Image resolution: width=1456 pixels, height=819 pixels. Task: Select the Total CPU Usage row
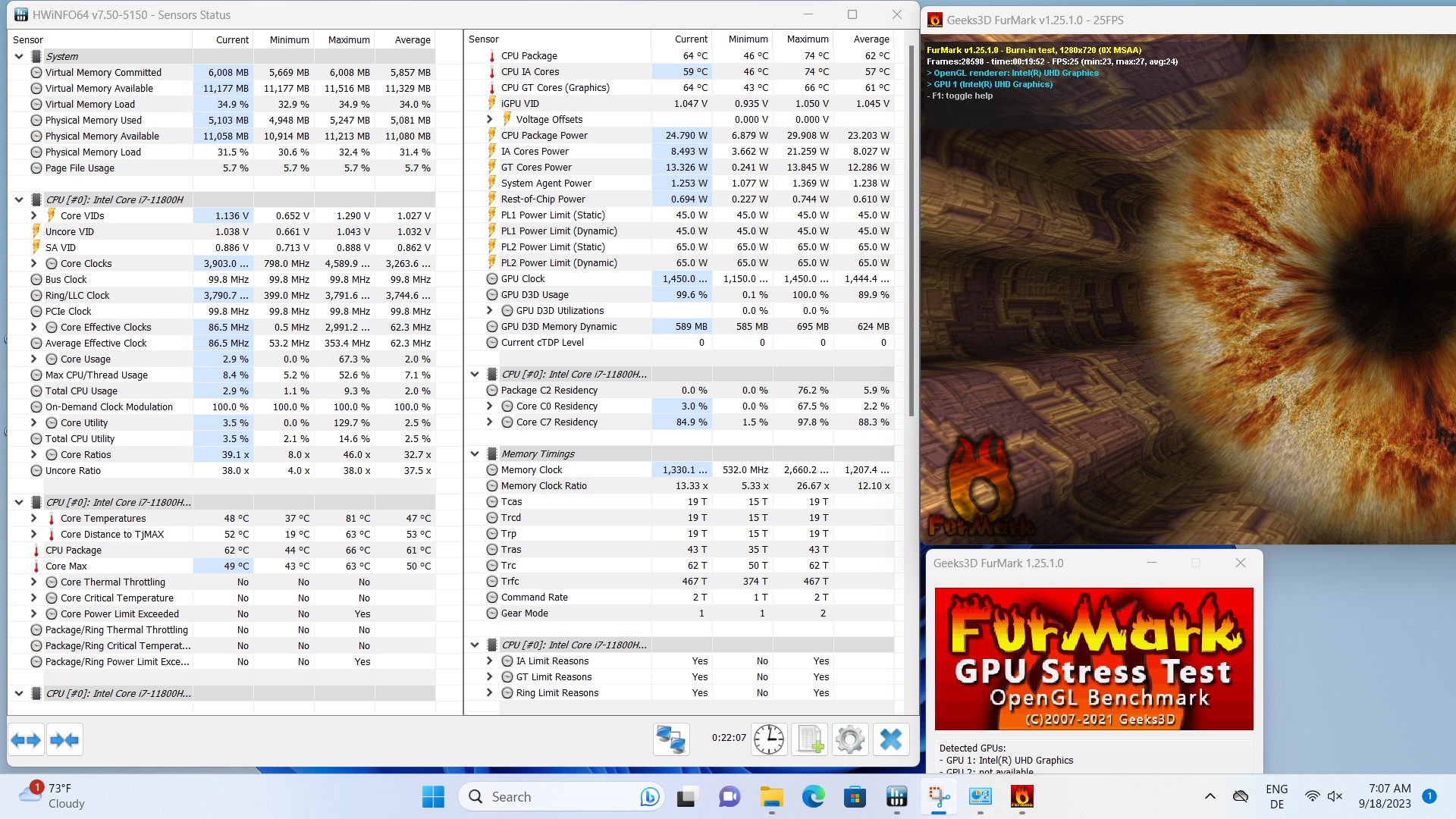coord(221,391)
